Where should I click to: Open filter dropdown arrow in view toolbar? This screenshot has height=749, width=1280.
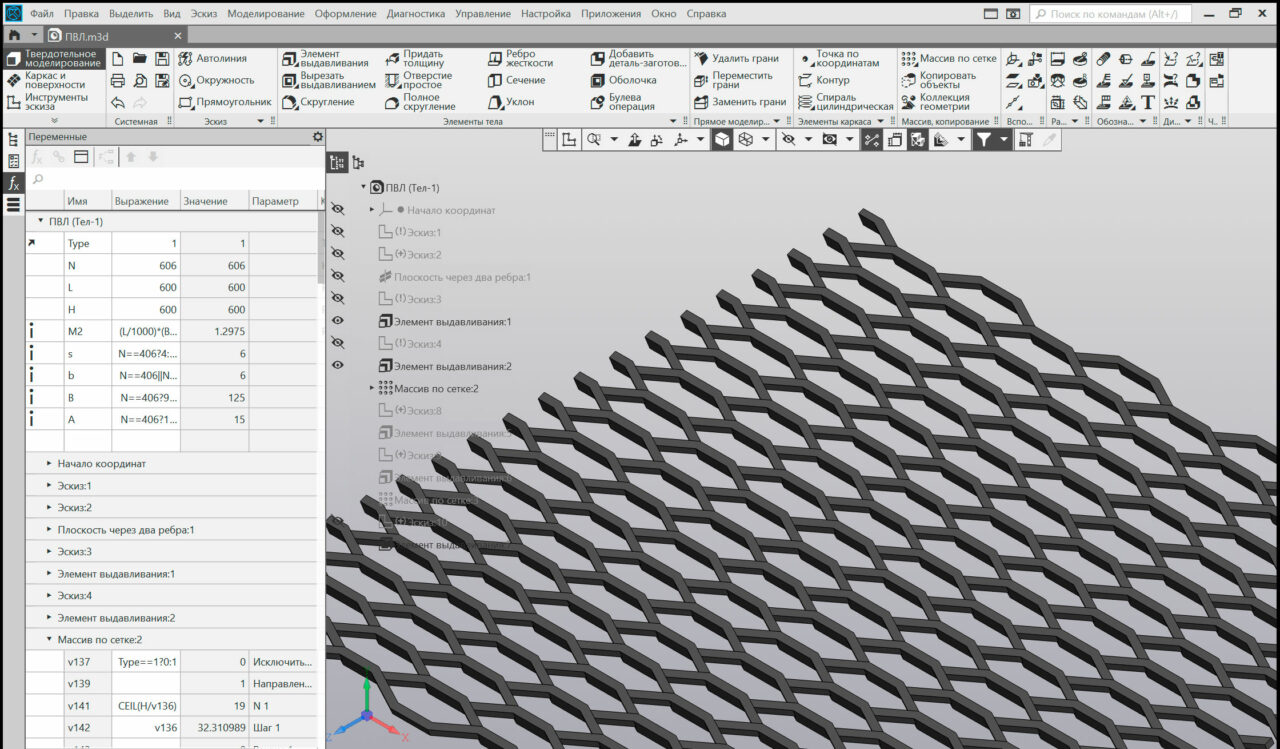click(1004, 140)
